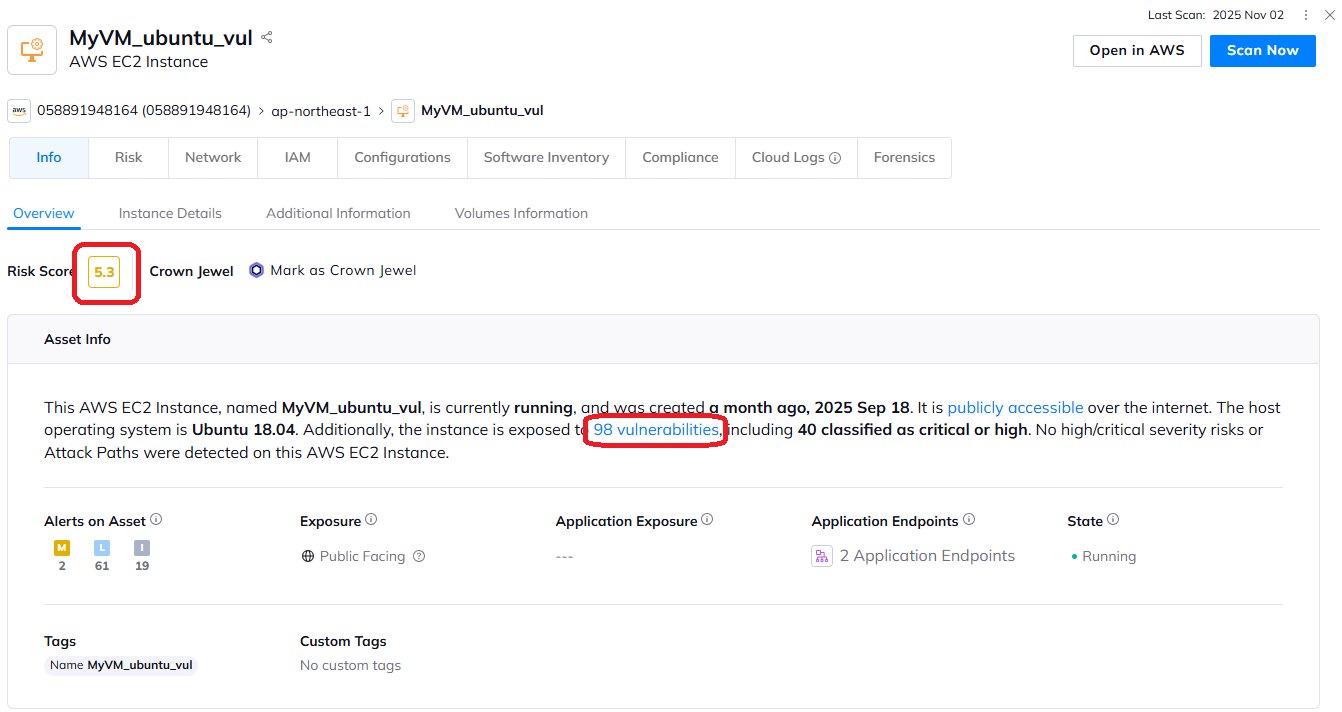Click the Last Scan 2025 Nov 02 text

[1216, 15]
